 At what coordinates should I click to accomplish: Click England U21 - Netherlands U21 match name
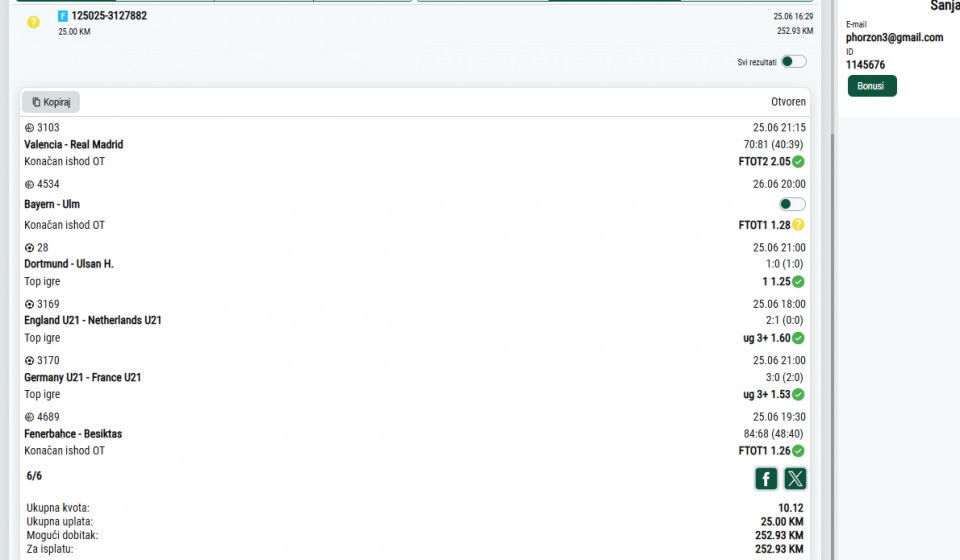coord(92,320)
